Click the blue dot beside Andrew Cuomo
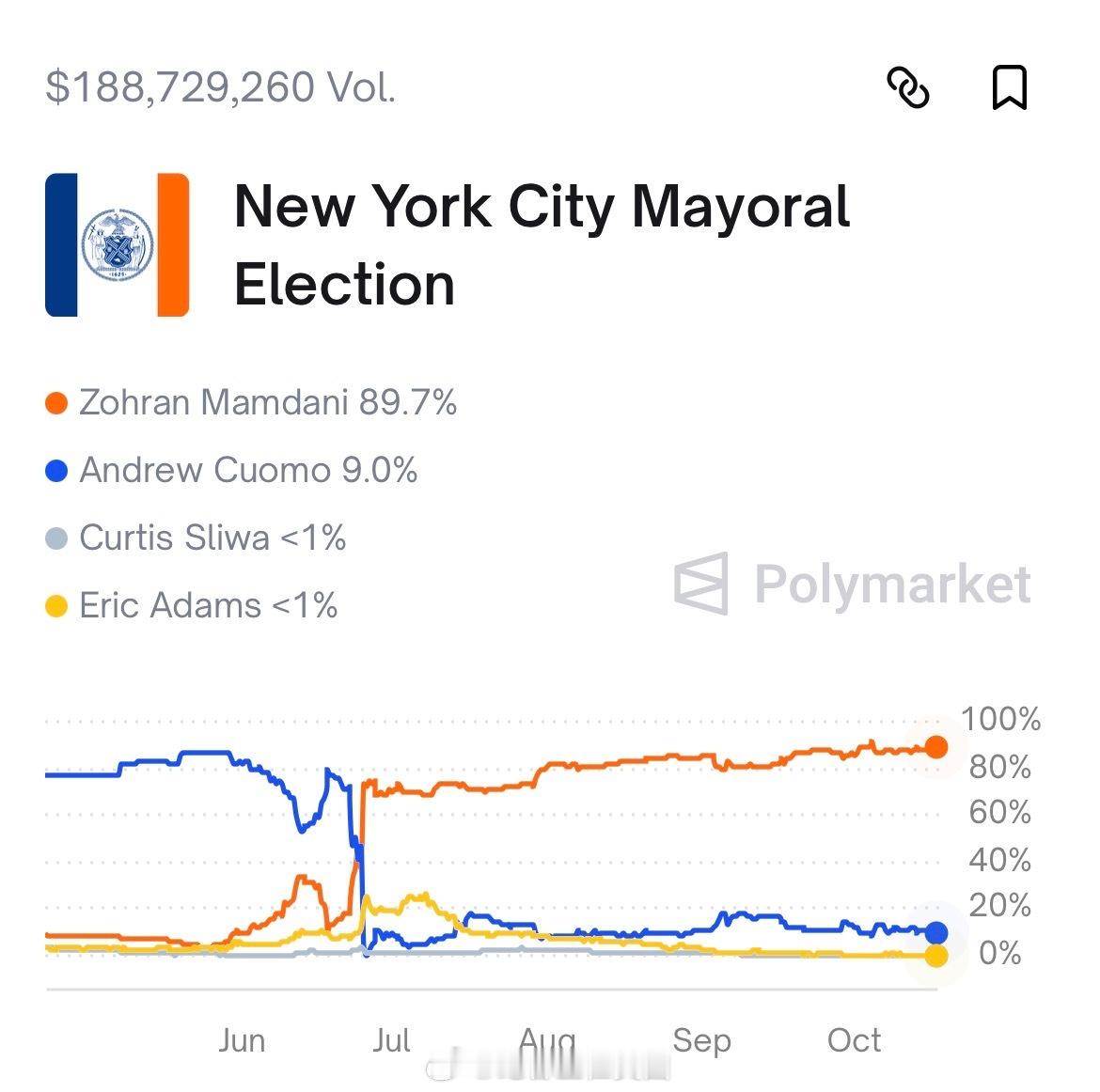1100x1092 pixels. pos(55,470)
